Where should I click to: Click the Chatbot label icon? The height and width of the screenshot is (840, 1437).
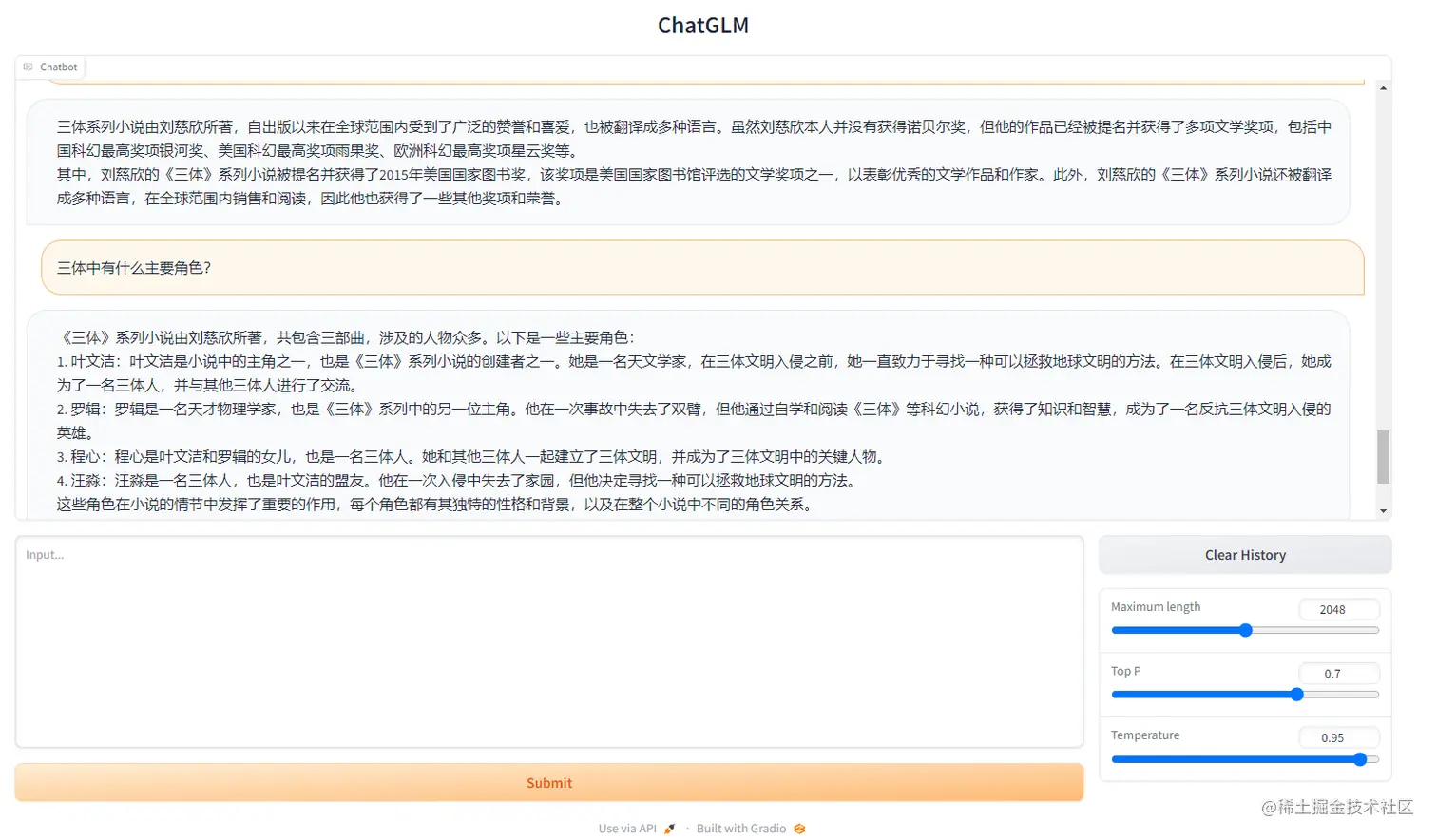pos(29,67)
